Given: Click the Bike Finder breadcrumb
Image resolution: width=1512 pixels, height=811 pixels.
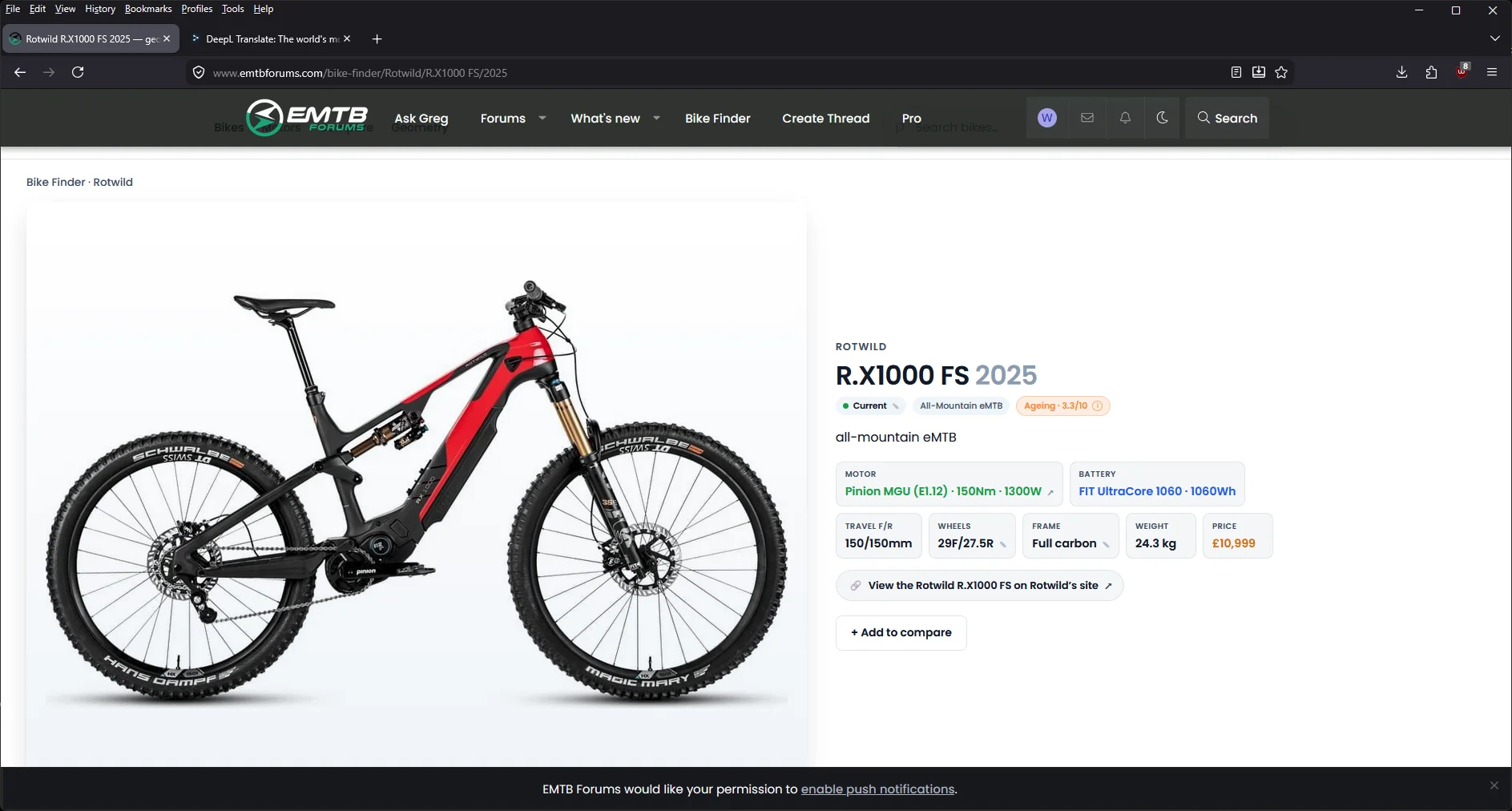Looking at the screenshot, I should pos(55,182).
